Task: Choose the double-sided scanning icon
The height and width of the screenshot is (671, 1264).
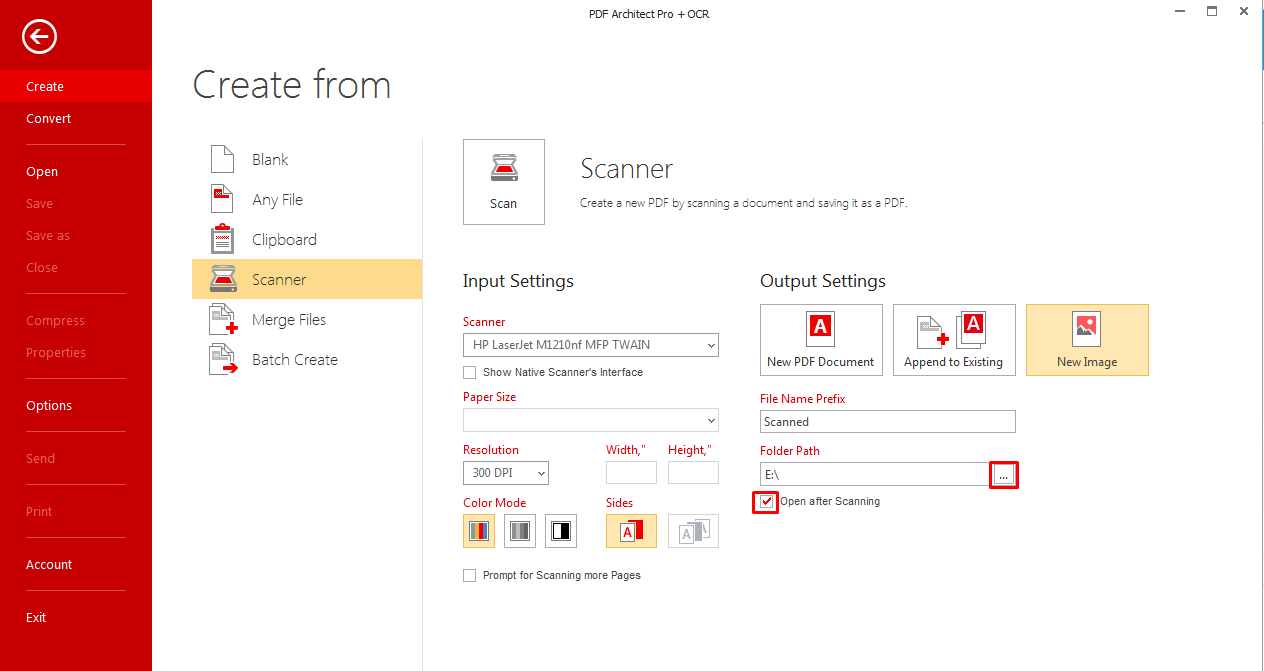Action: 694,531
